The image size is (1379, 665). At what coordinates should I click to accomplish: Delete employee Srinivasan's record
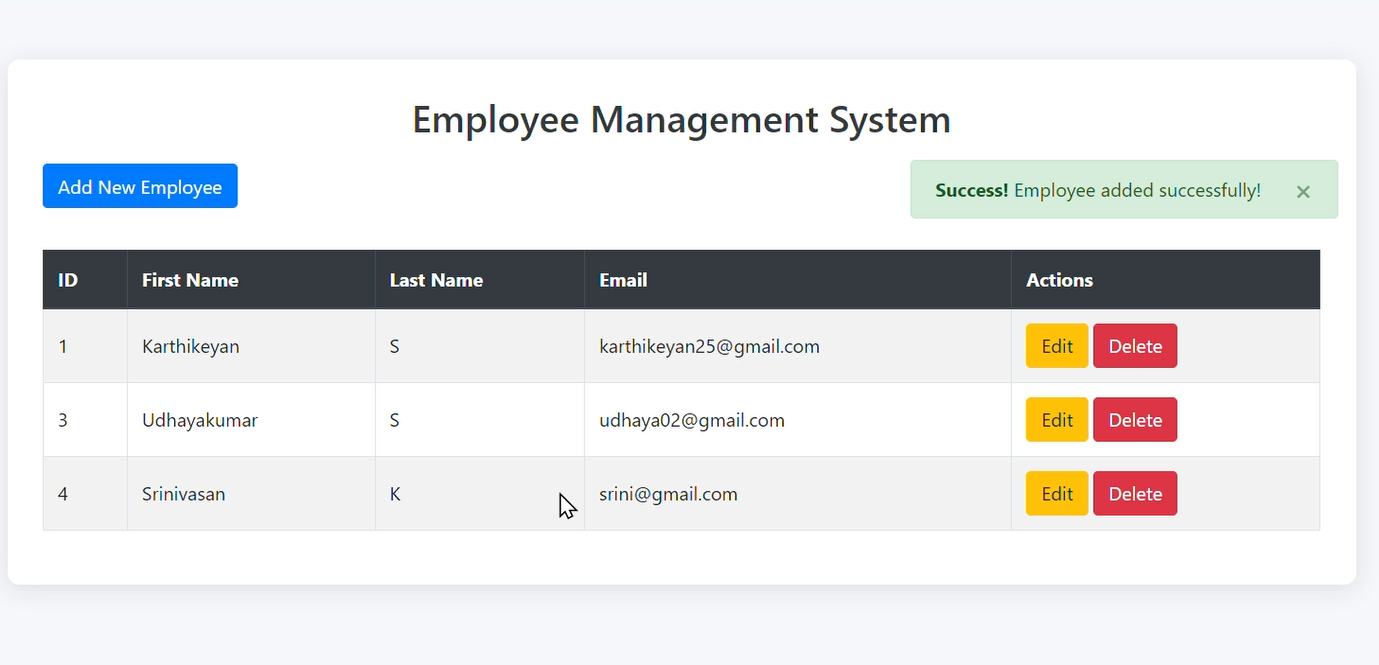click(1135, 493)
